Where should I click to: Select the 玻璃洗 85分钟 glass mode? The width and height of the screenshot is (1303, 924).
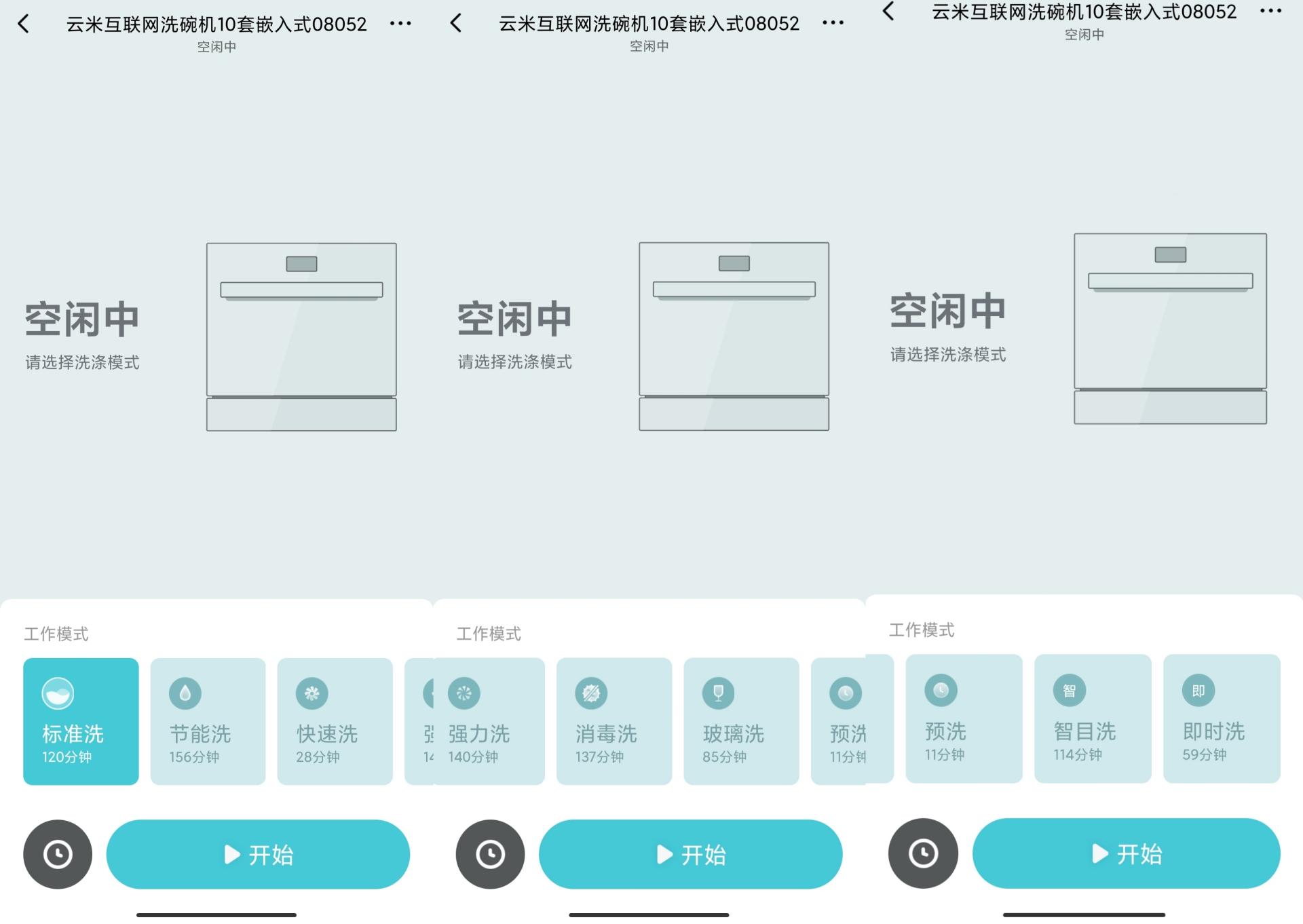pyautogui.click(x=741, y=721)
